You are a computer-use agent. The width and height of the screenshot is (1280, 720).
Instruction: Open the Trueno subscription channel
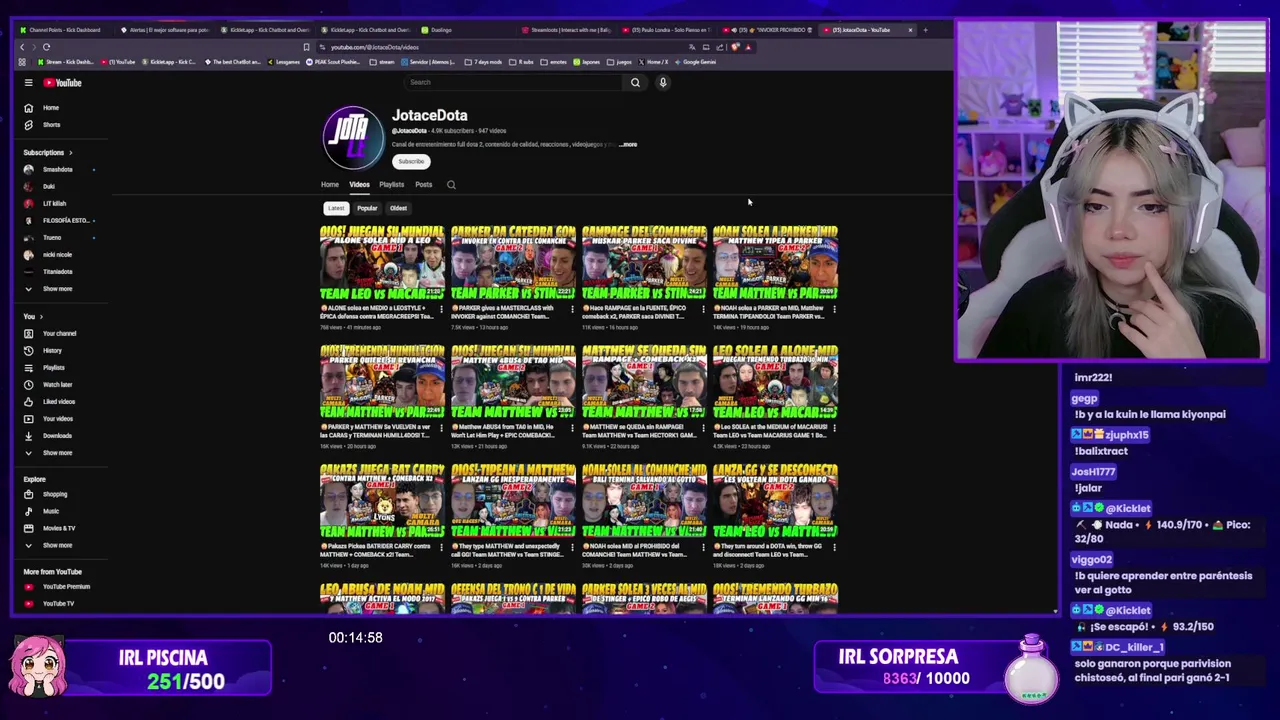coord(50,238)
